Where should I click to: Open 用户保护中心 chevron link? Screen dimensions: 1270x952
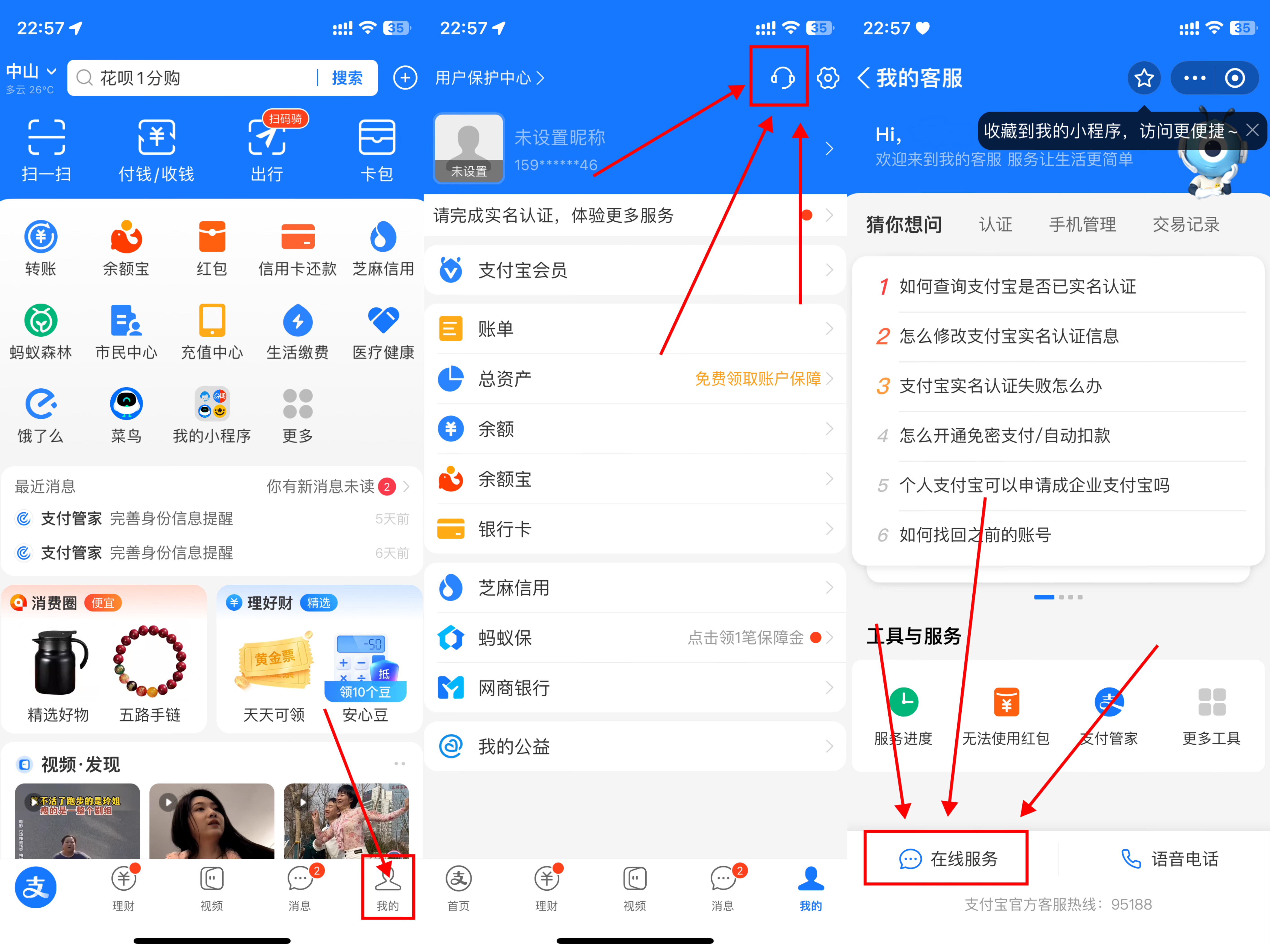tap(490, 78)
